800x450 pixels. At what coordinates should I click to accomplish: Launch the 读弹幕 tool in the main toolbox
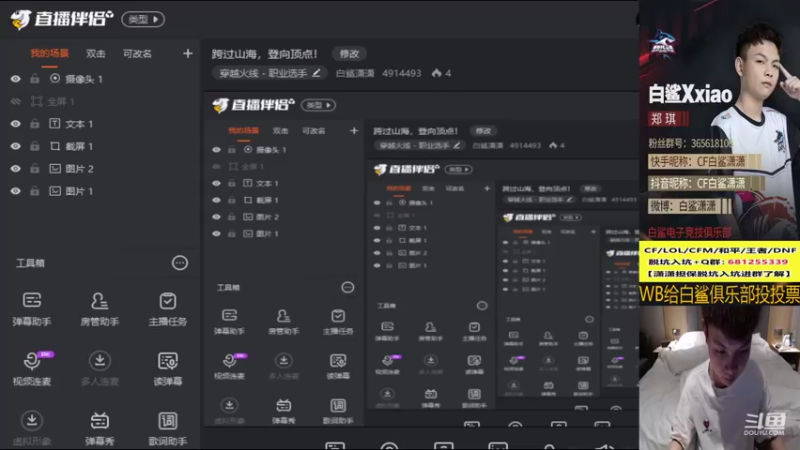tap(167, 368)
